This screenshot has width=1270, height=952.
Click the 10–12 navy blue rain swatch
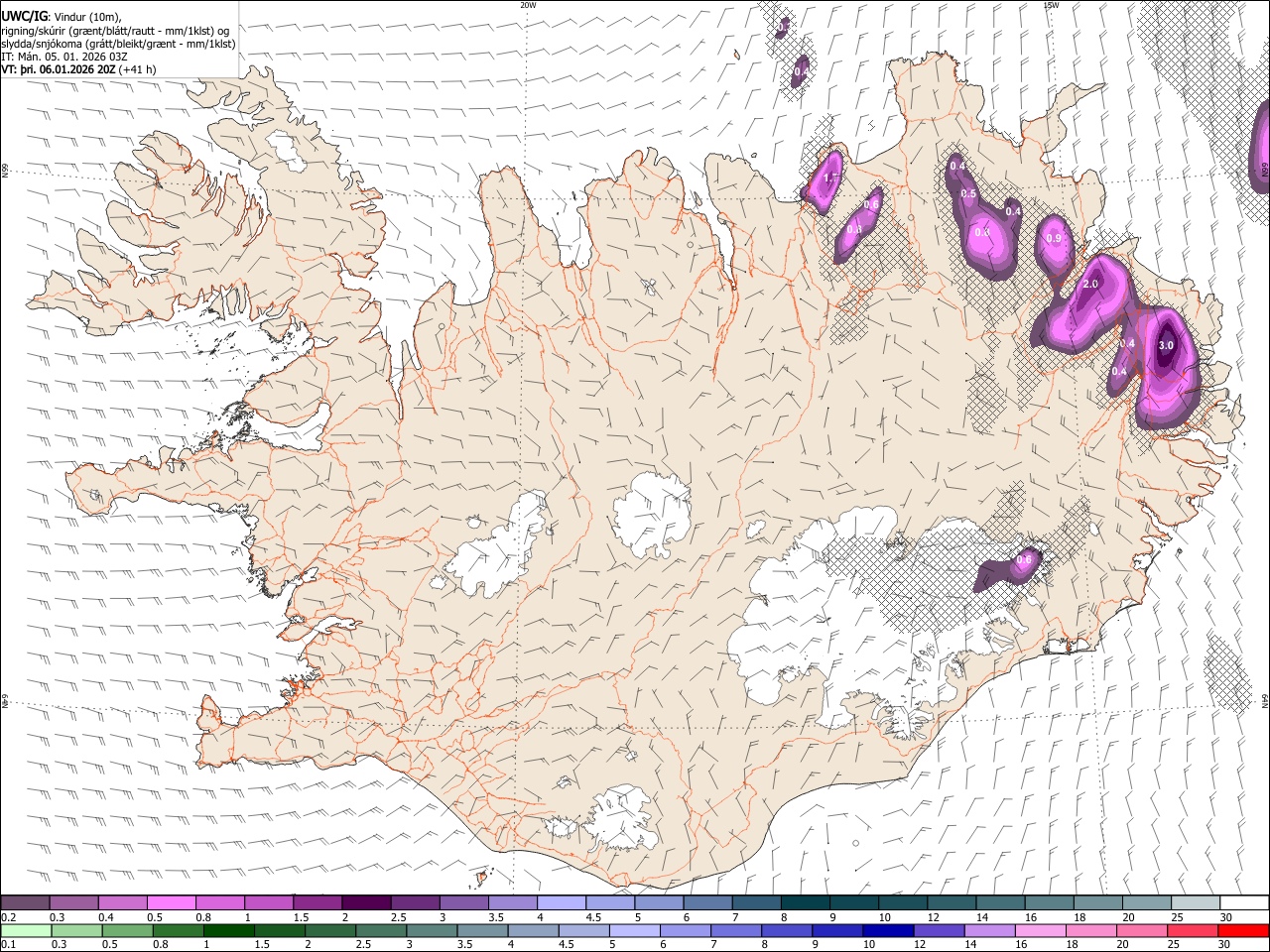tap(888, 930)
